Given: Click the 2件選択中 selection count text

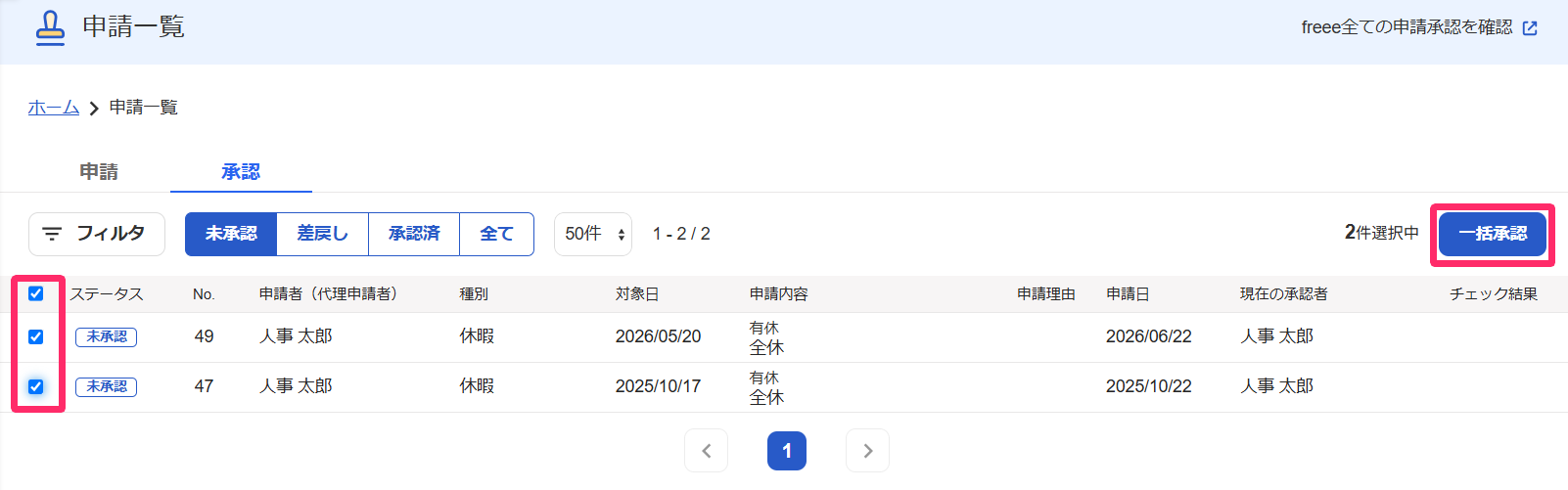Looking at the screenshot, I should click(x=1381, y=233).
